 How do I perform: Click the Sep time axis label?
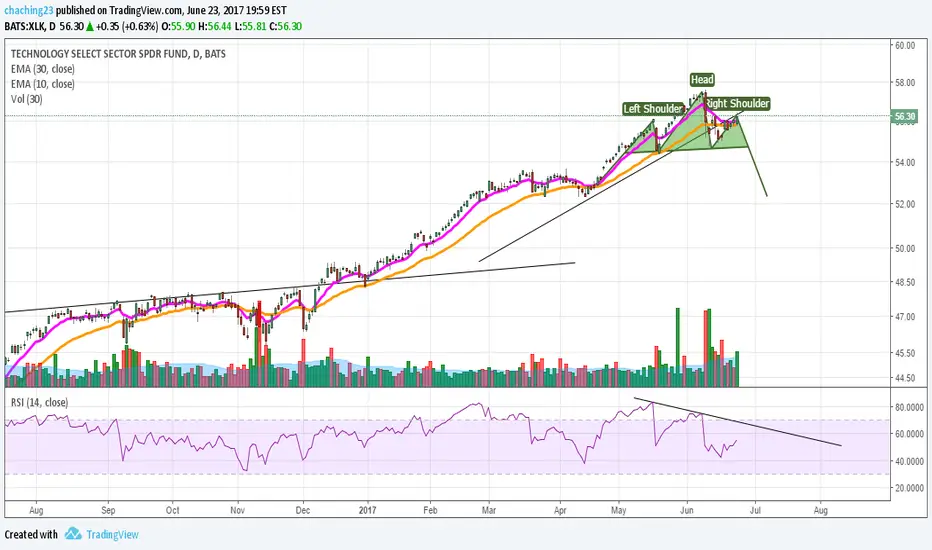108,510
